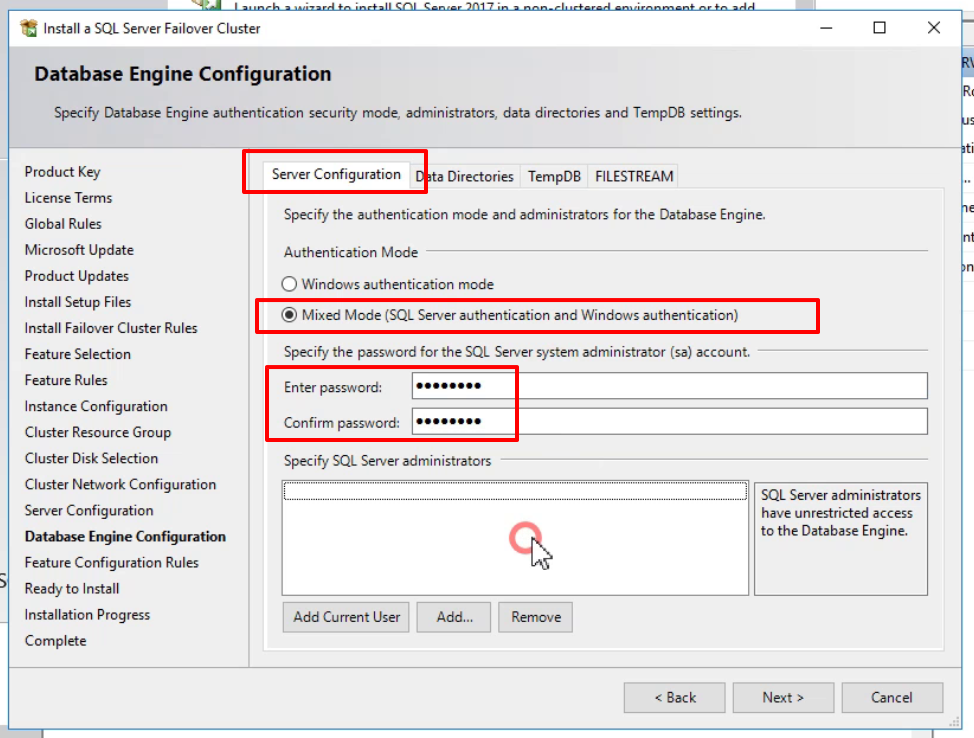Click the Microsoft Update step
Image resolution: width=974 pixels, height=738 pixels.
(x=79, y=250)
